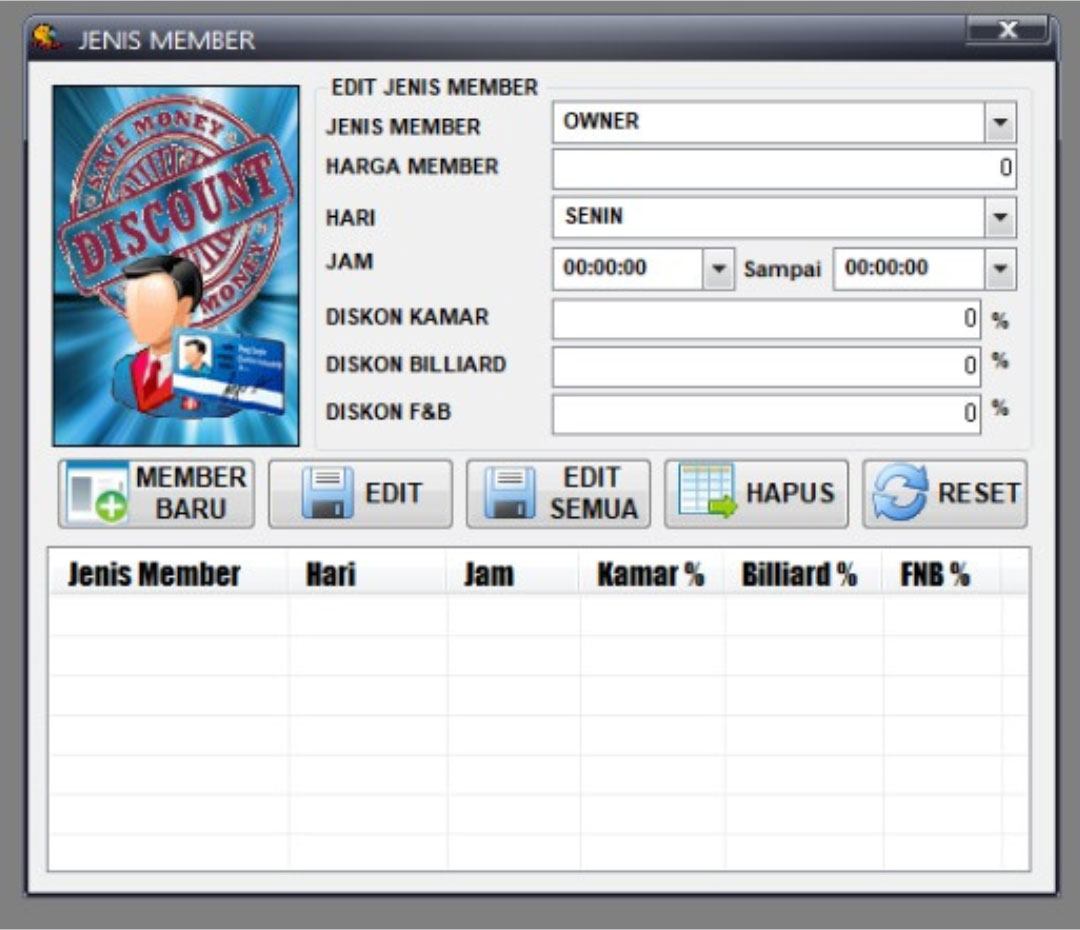The width and height of the screenshot is (1080, 930).
Task: Focus the HARGA MEMBER input field
Action: tap(783, 170)
